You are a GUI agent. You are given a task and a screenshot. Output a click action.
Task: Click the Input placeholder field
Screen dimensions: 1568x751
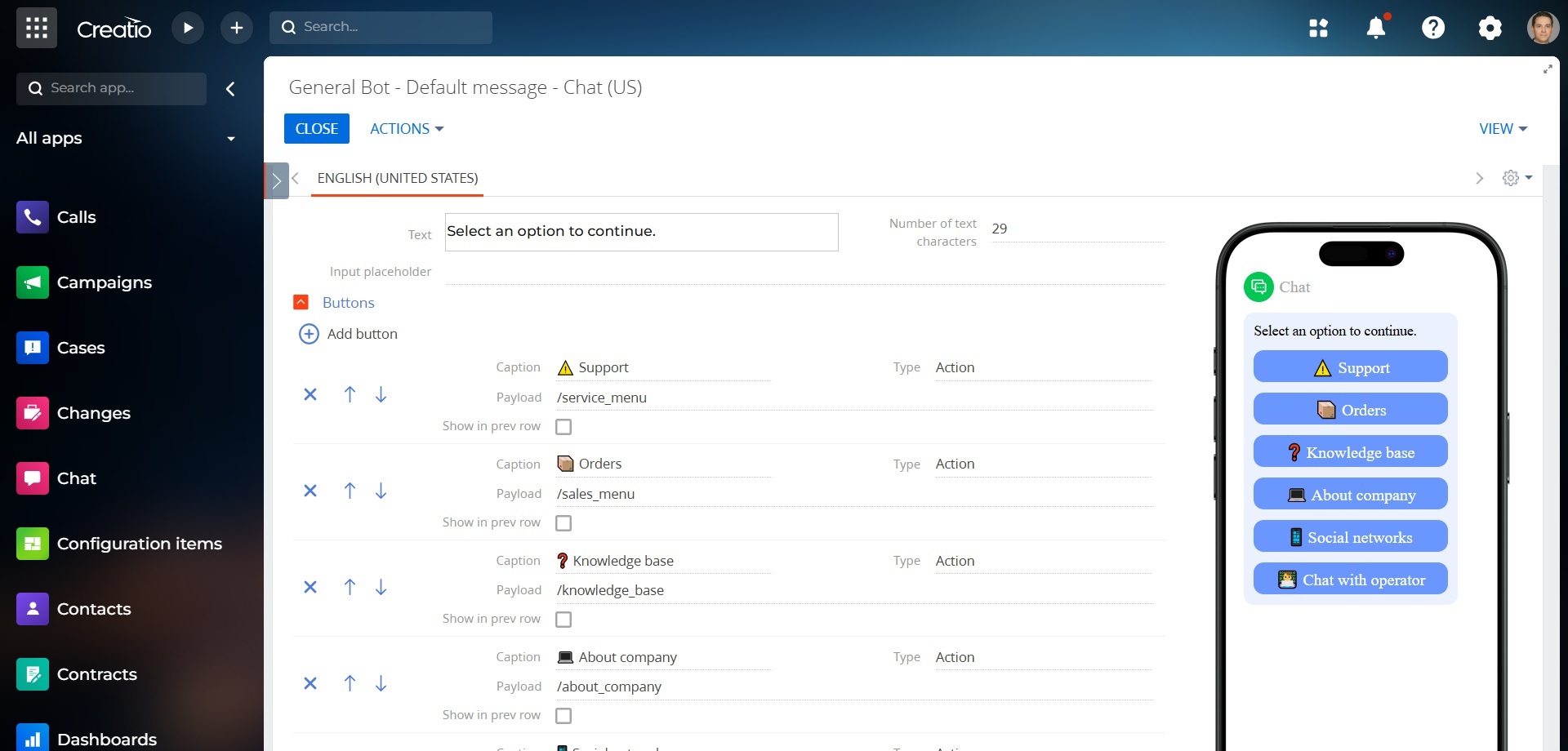805,272
